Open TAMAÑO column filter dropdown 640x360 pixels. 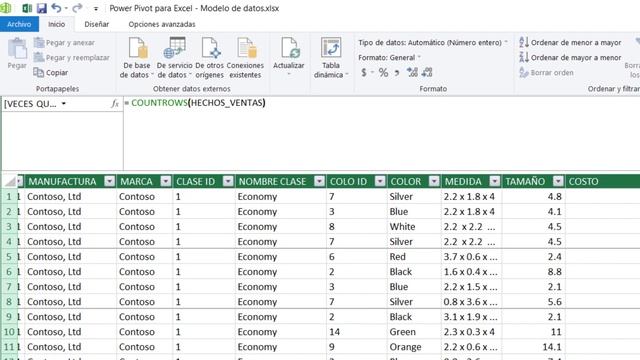tap(558, 181)
